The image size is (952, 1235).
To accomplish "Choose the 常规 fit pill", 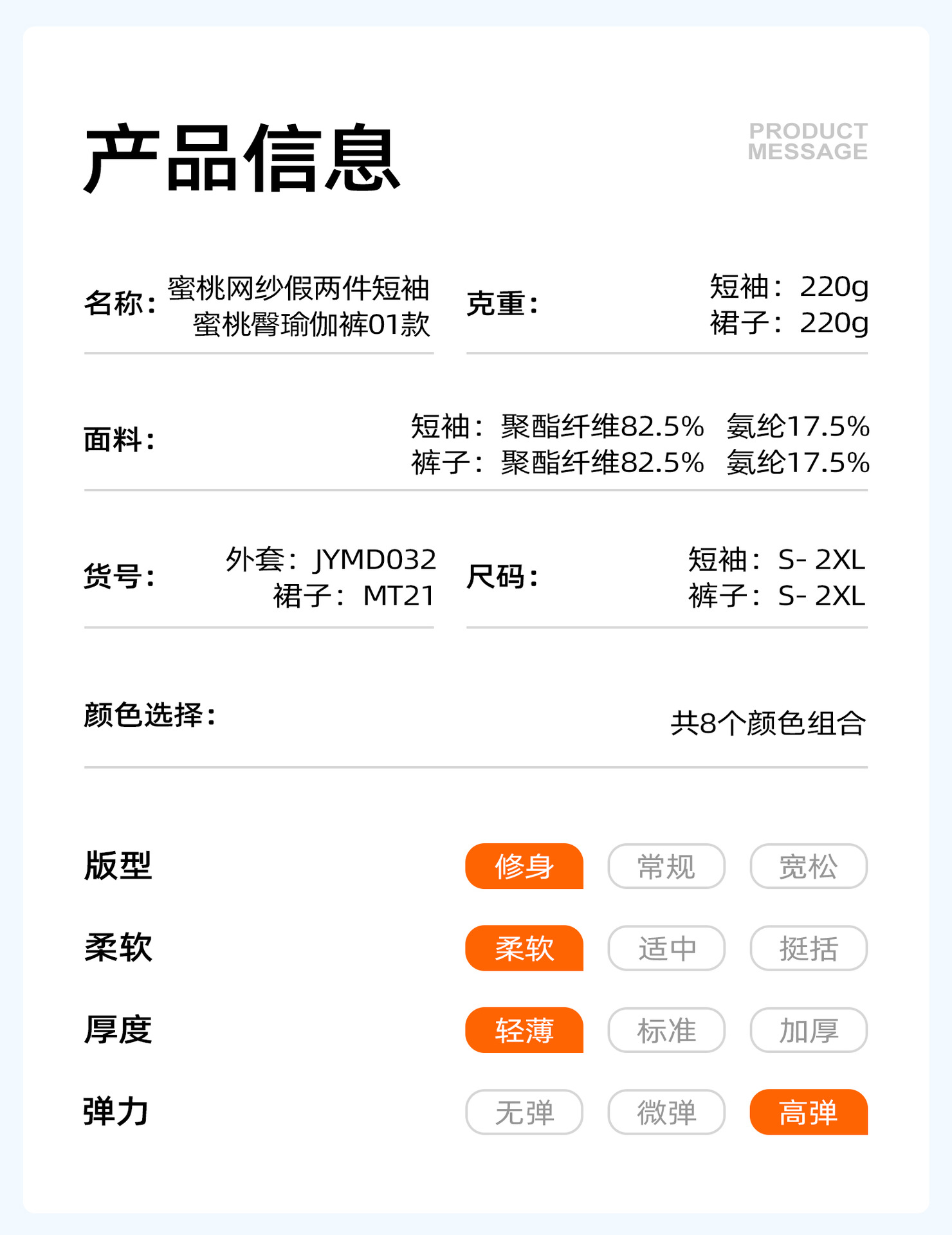I will pos(666,866).
